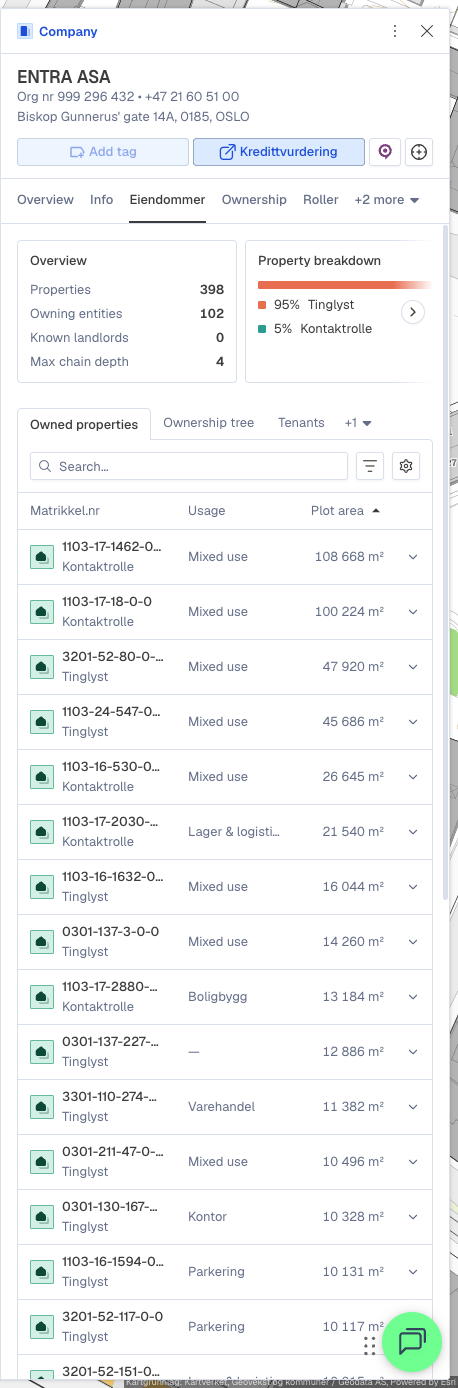The image size is (458, 1388).
Task: Focus the property Search field
Action: (x=189, y=466)
